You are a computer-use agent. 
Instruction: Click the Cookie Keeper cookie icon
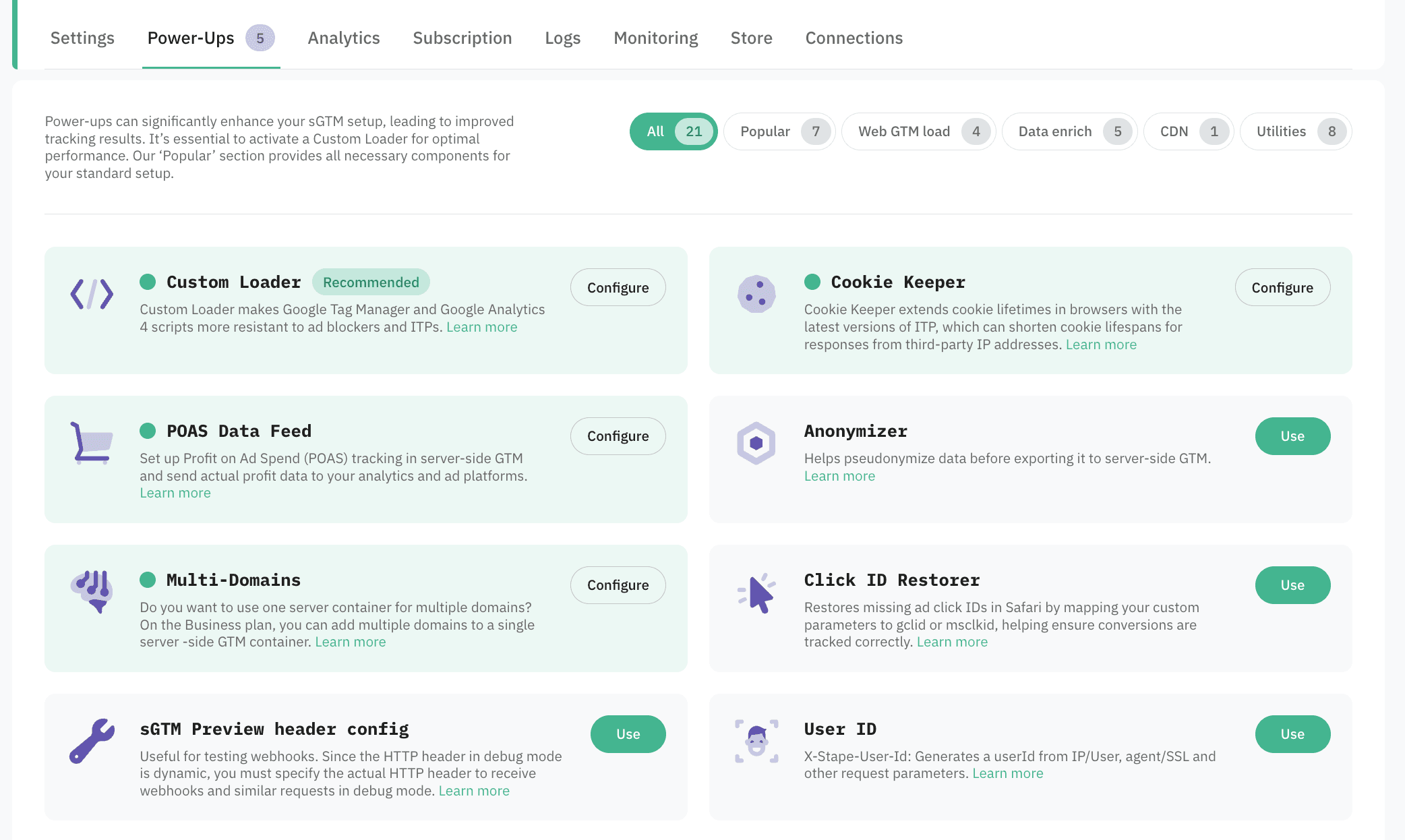click(x=756, y=294)
